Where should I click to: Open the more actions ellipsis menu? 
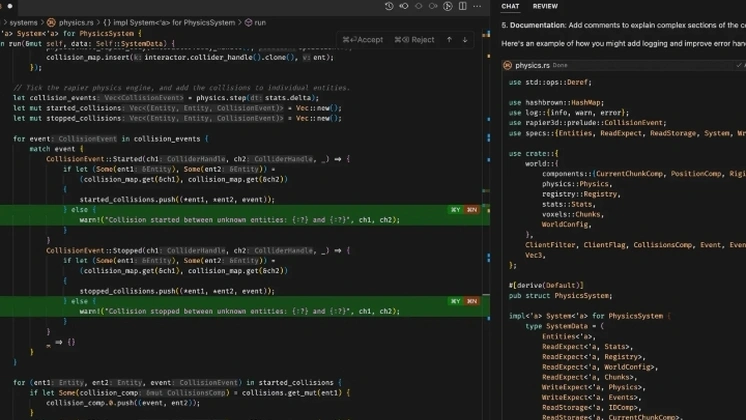479,6
